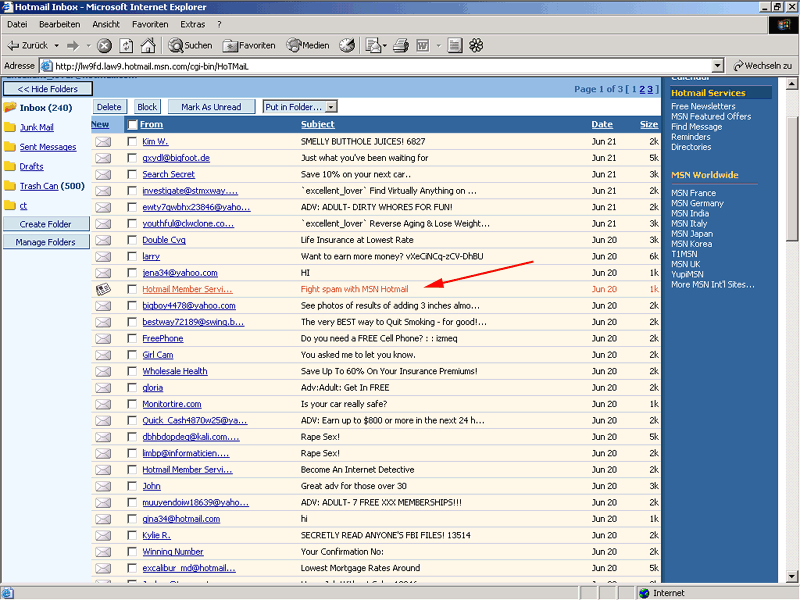This screenshot has height=600, width=800.
Task: Tick checkbox next to Double Cvg
Action: pyautogui.click(x=132, y=240)
